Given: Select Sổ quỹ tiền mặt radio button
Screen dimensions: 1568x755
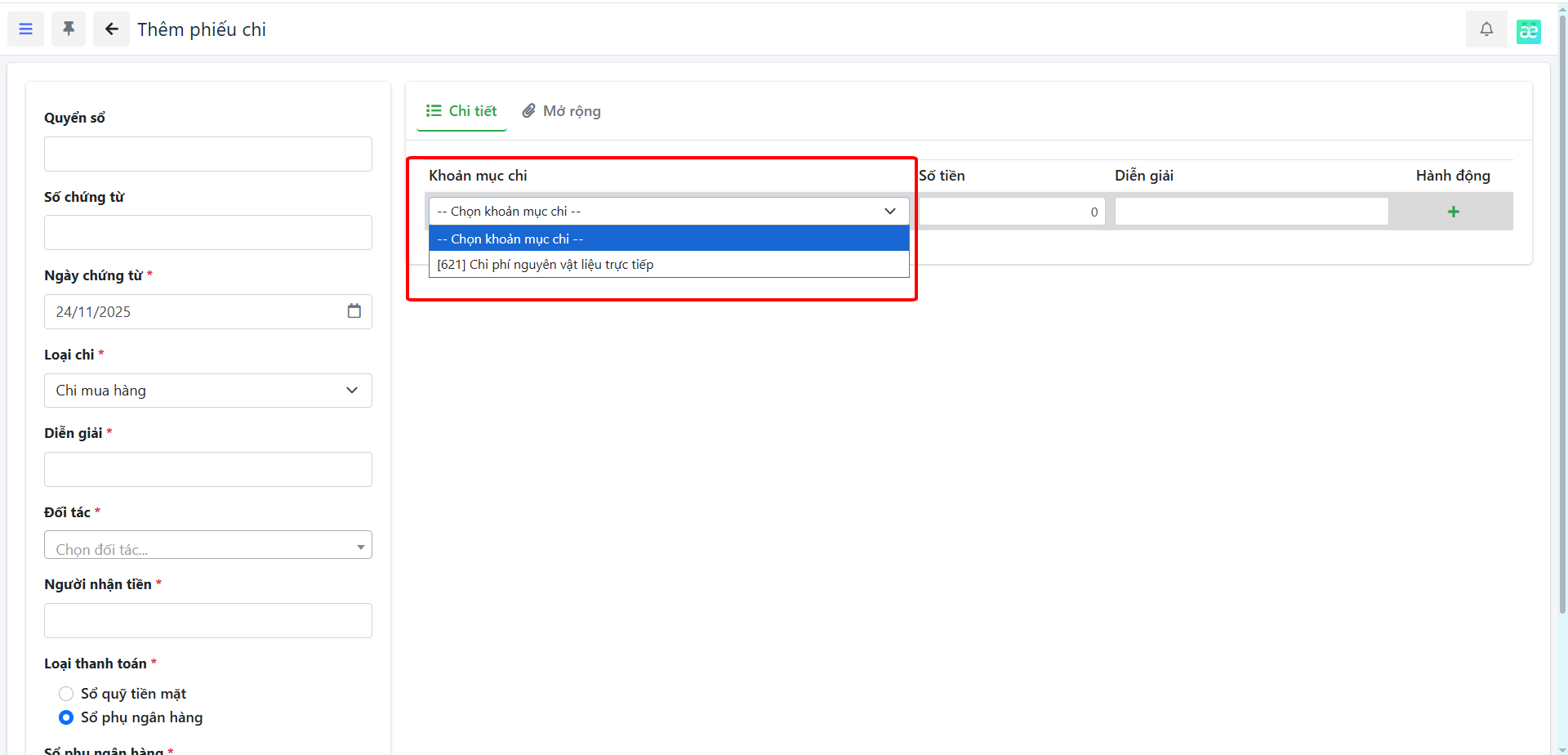Looking at the screenshot, I should coord(66,694).
